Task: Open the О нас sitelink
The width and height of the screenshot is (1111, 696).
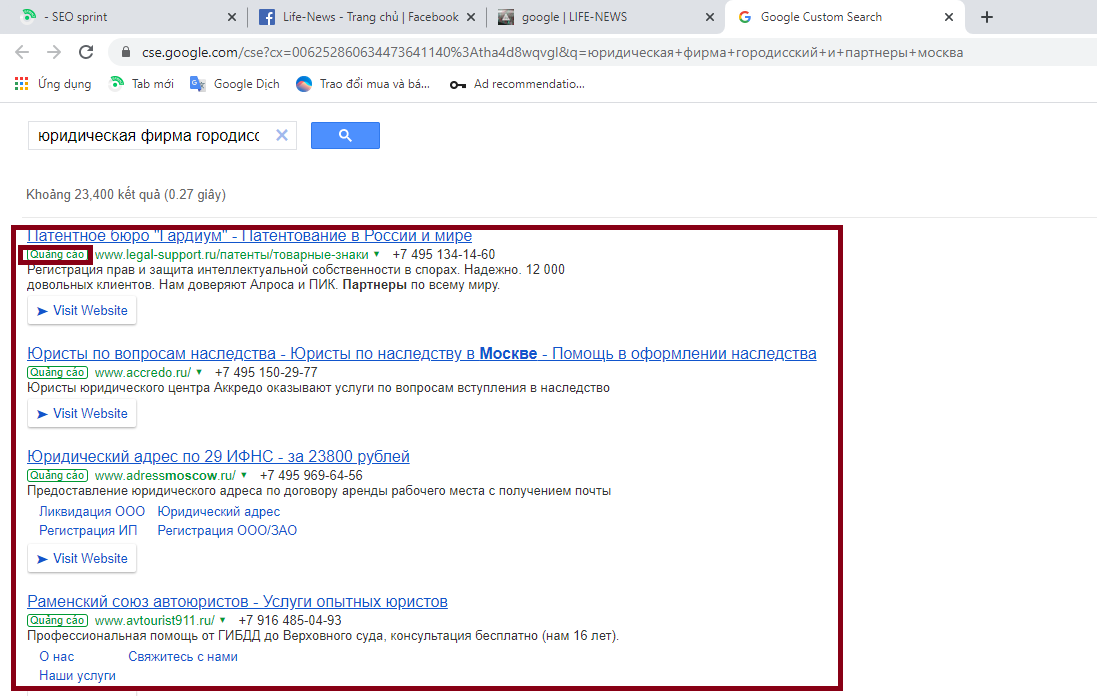Action: [x=57, y=656]
